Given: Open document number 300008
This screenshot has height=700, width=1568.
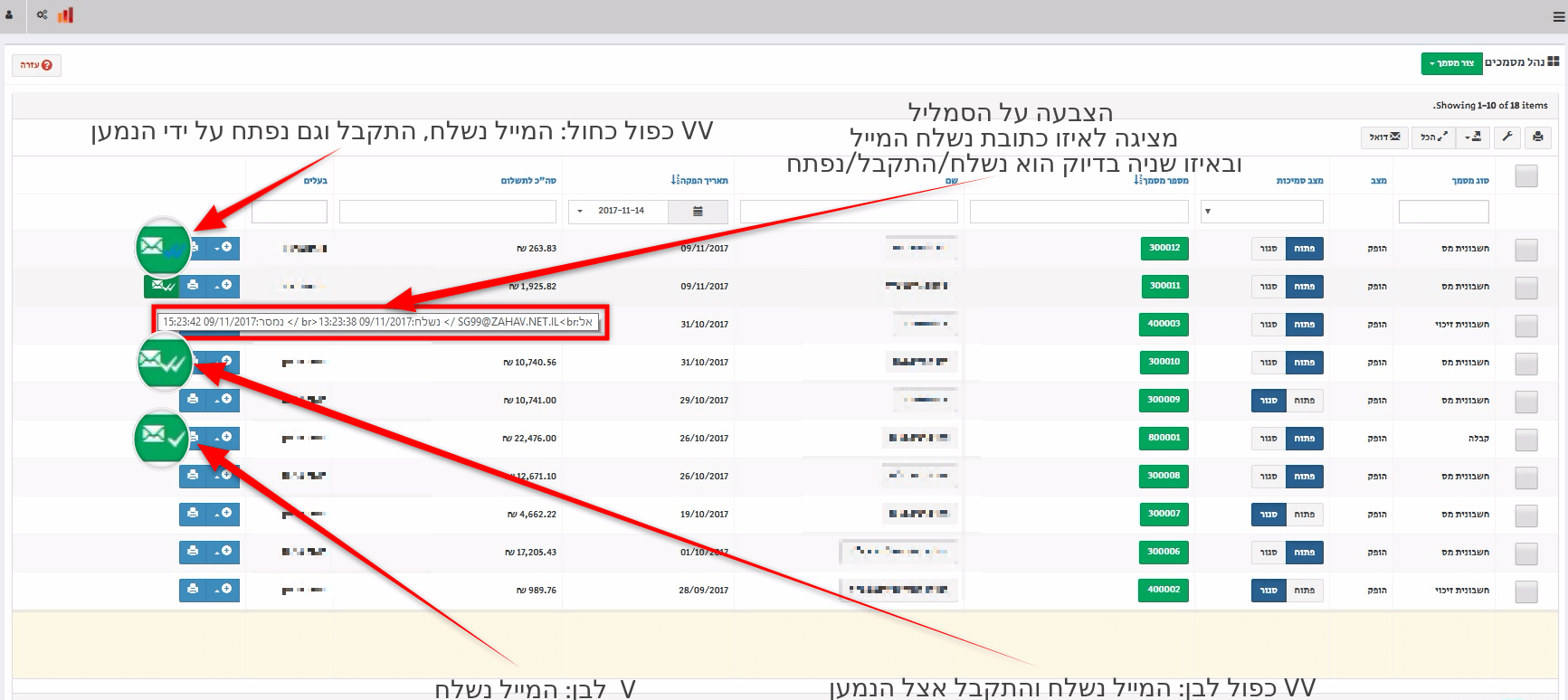Looking at the screenshot, I should 1164,476.
